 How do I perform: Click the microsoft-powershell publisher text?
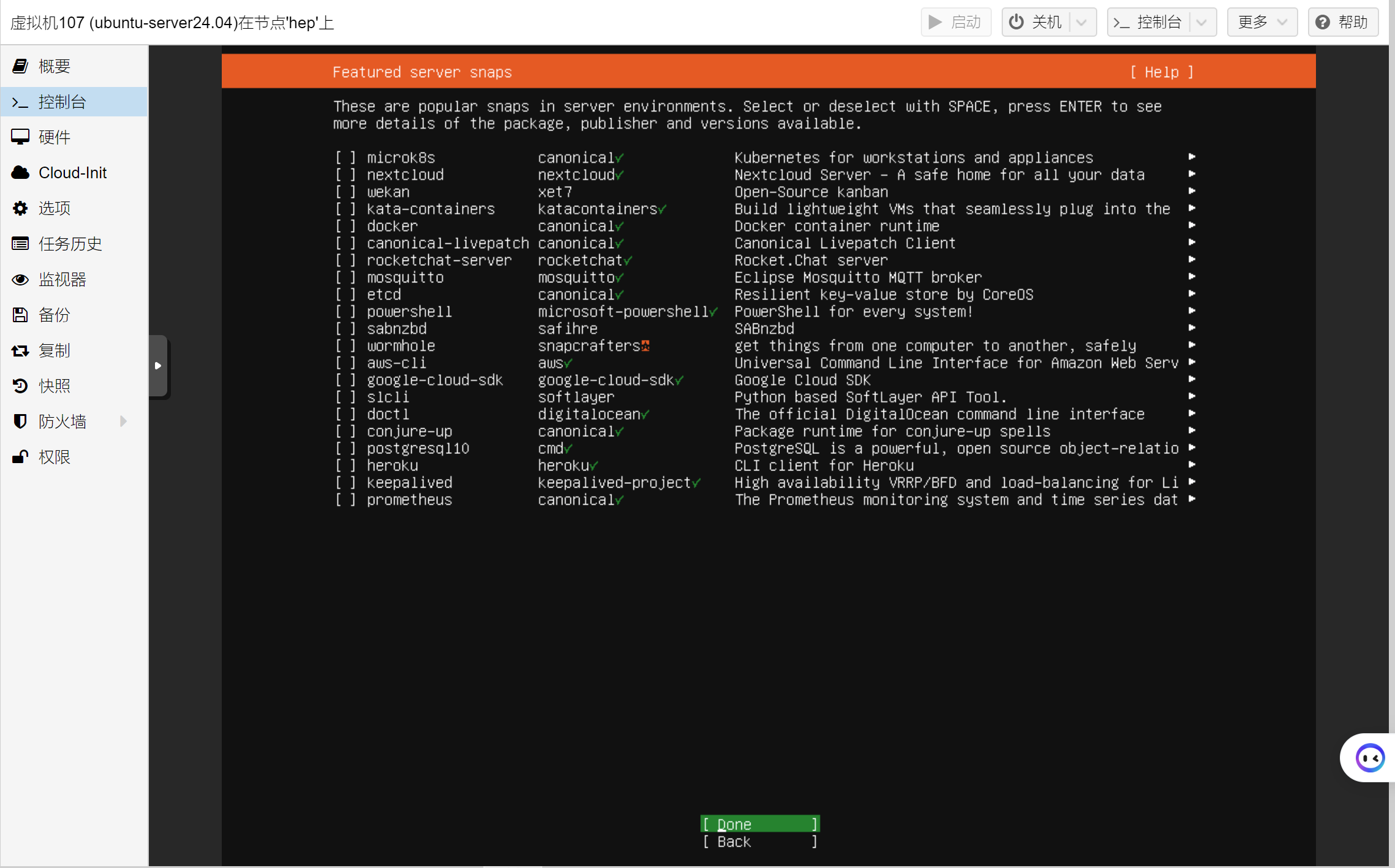(623, 312)
